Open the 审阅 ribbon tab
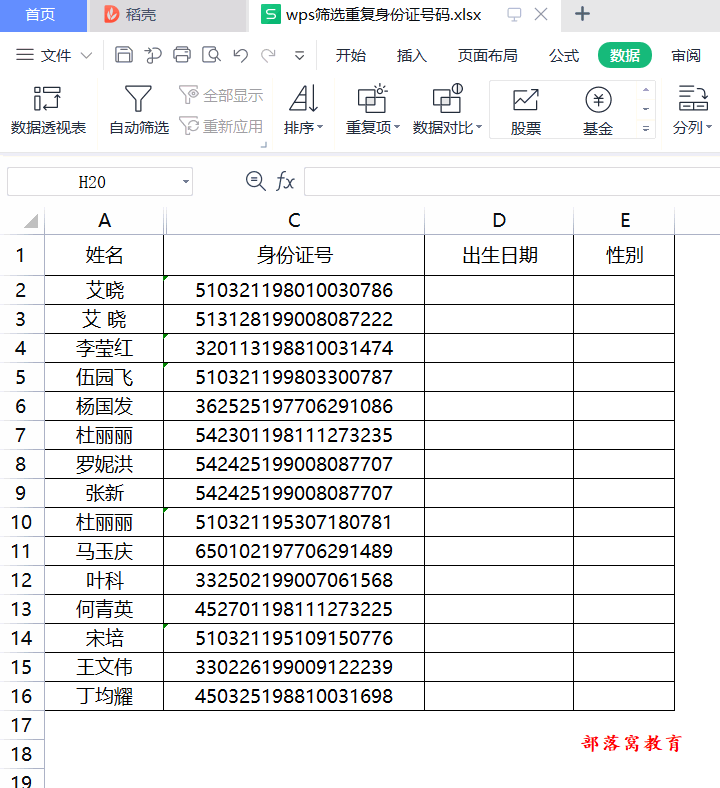Screen dimensions: 720x788 pyautogui.click(x=686, y=55)
